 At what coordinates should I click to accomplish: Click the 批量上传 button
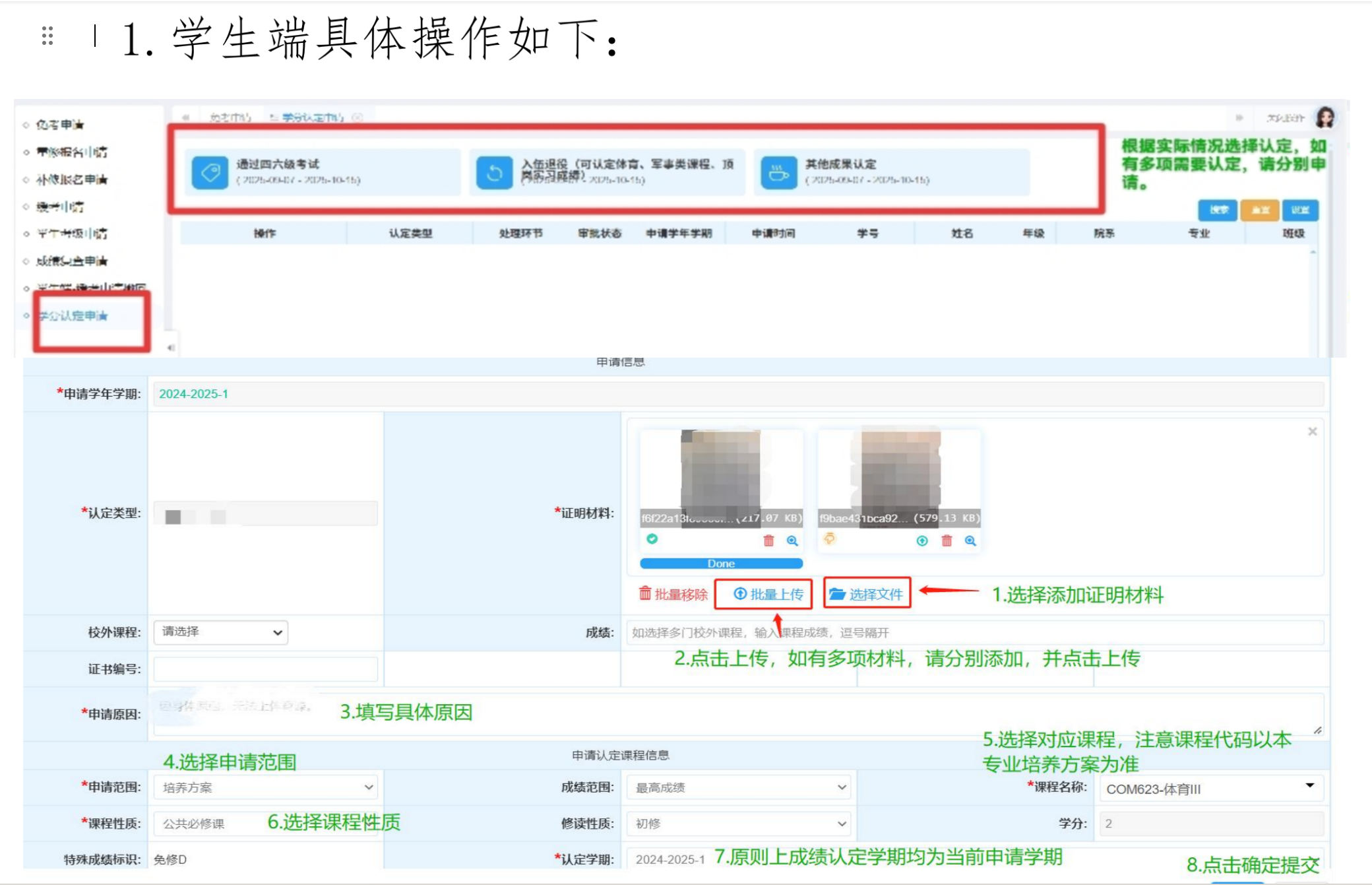pyautogui.click(x=768, y=594)
